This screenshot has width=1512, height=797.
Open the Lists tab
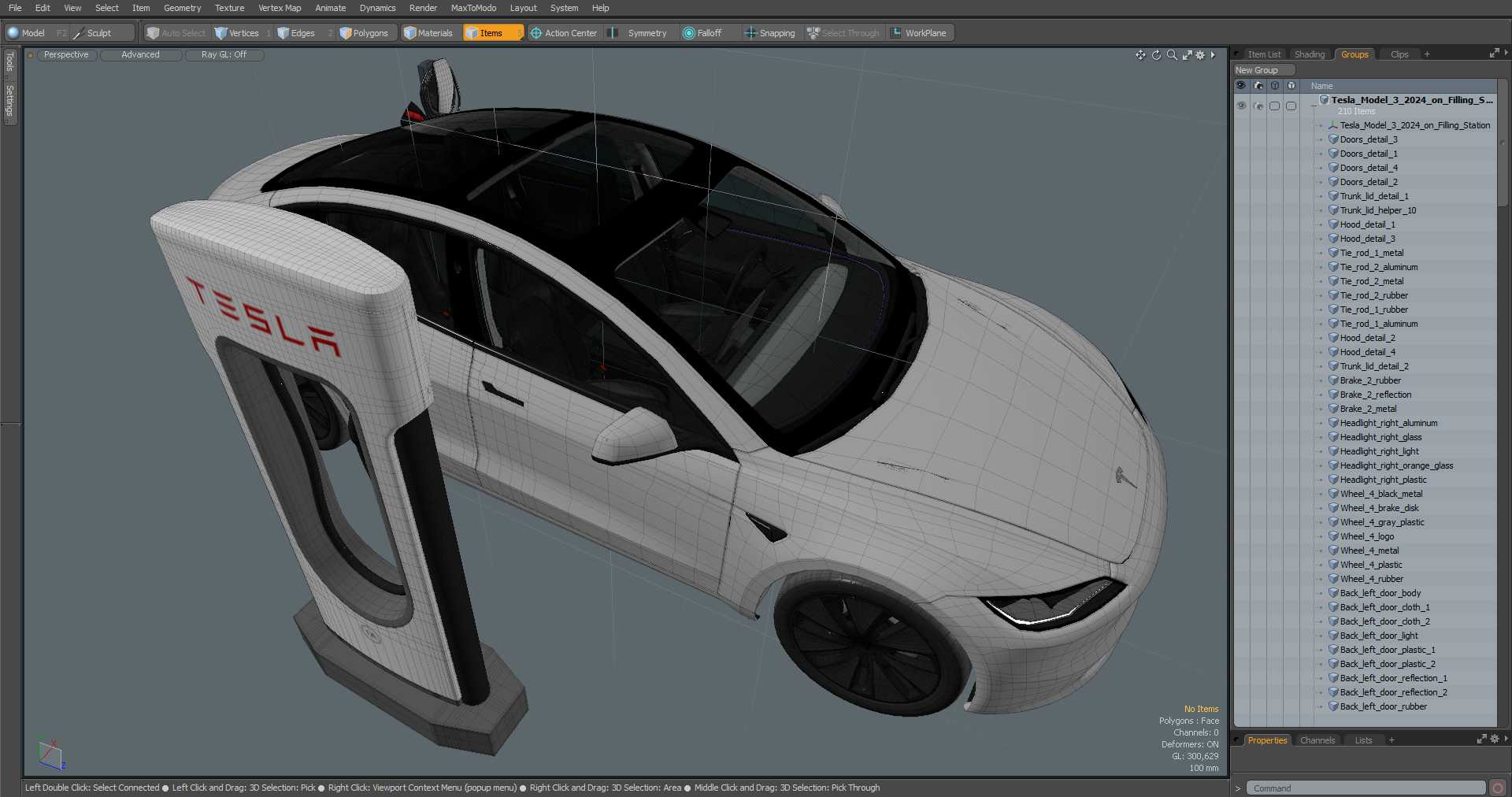click(1363, 740)
